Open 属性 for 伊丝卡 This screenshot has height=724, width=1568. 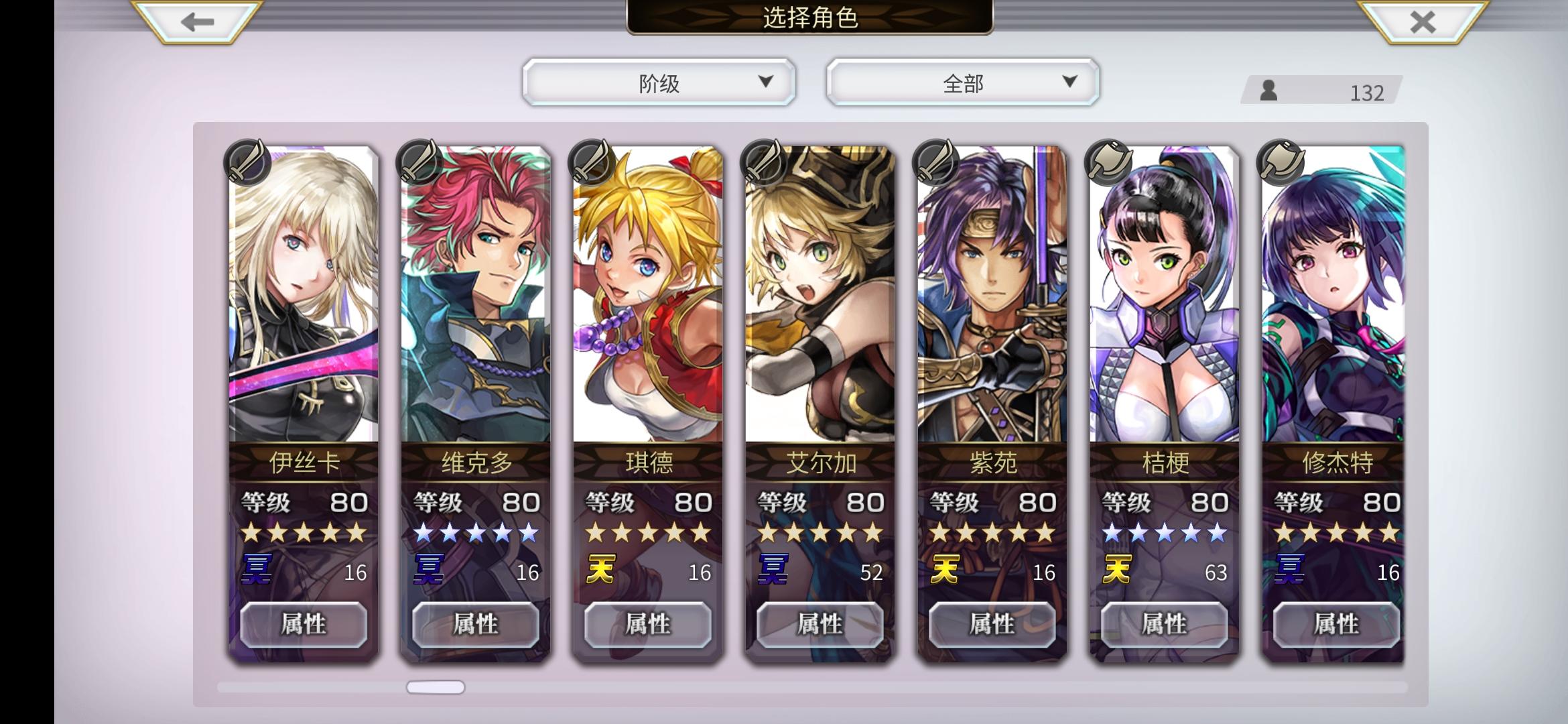tap(304, 625)
